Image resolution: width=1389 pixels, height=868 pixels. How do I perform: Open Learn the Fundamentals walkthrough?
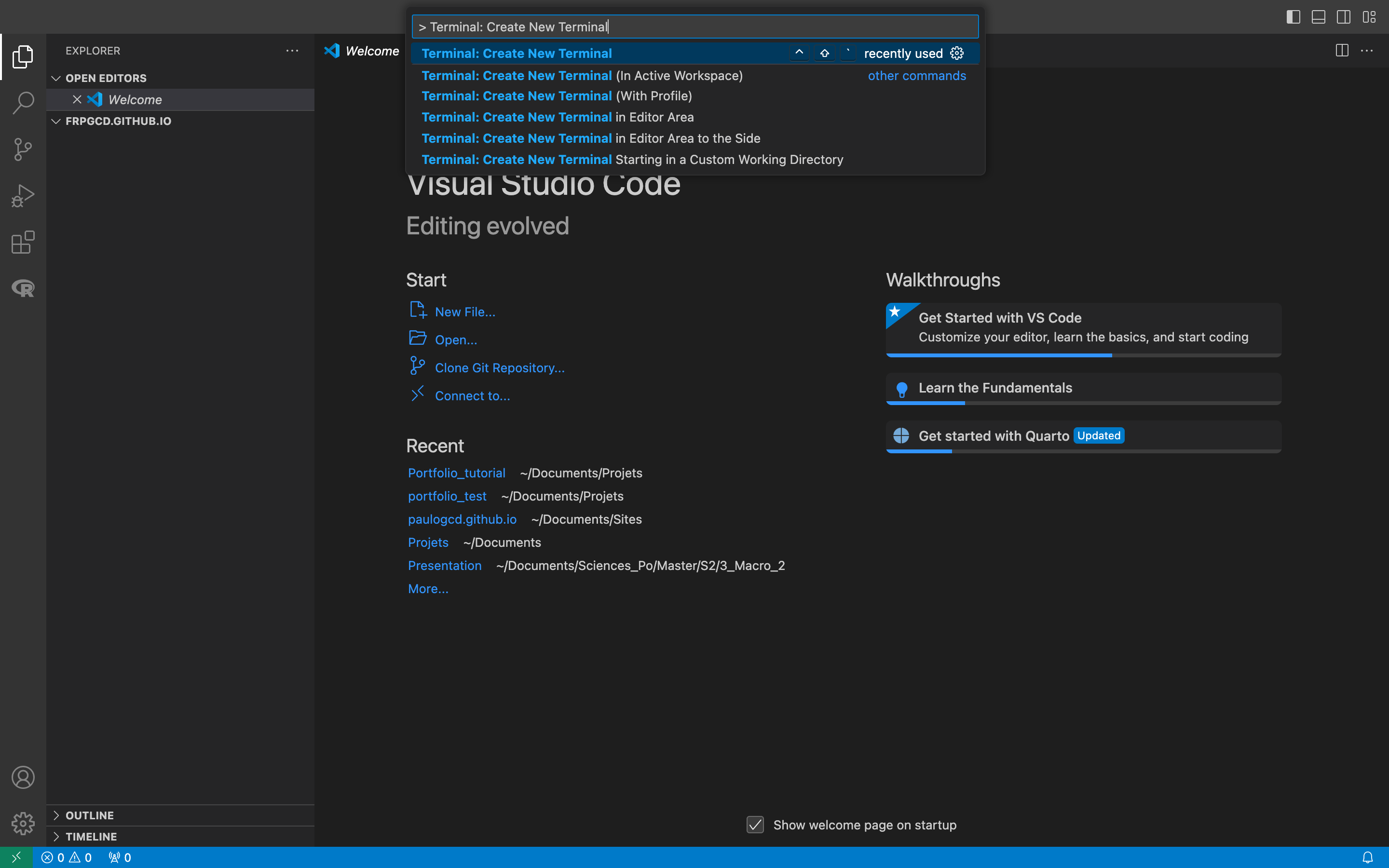(x=1084, y=389)
